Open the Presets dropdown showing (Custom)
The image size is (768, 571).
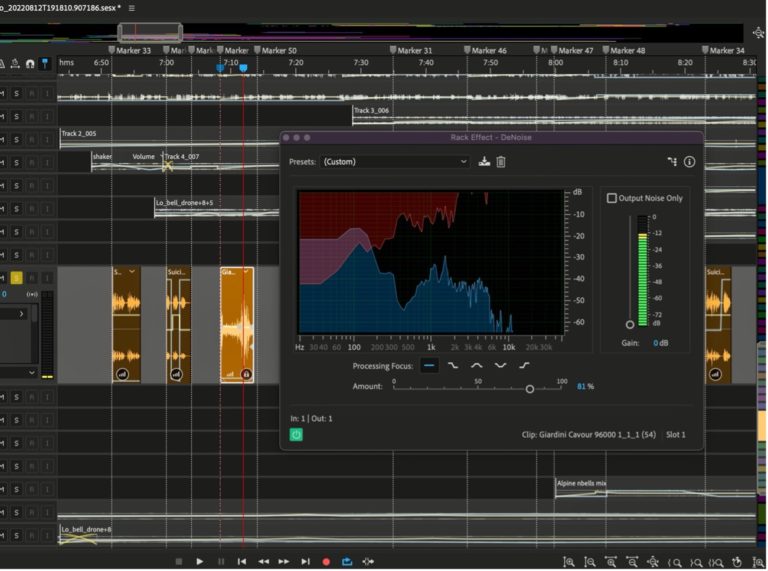[x=395, y=162]
